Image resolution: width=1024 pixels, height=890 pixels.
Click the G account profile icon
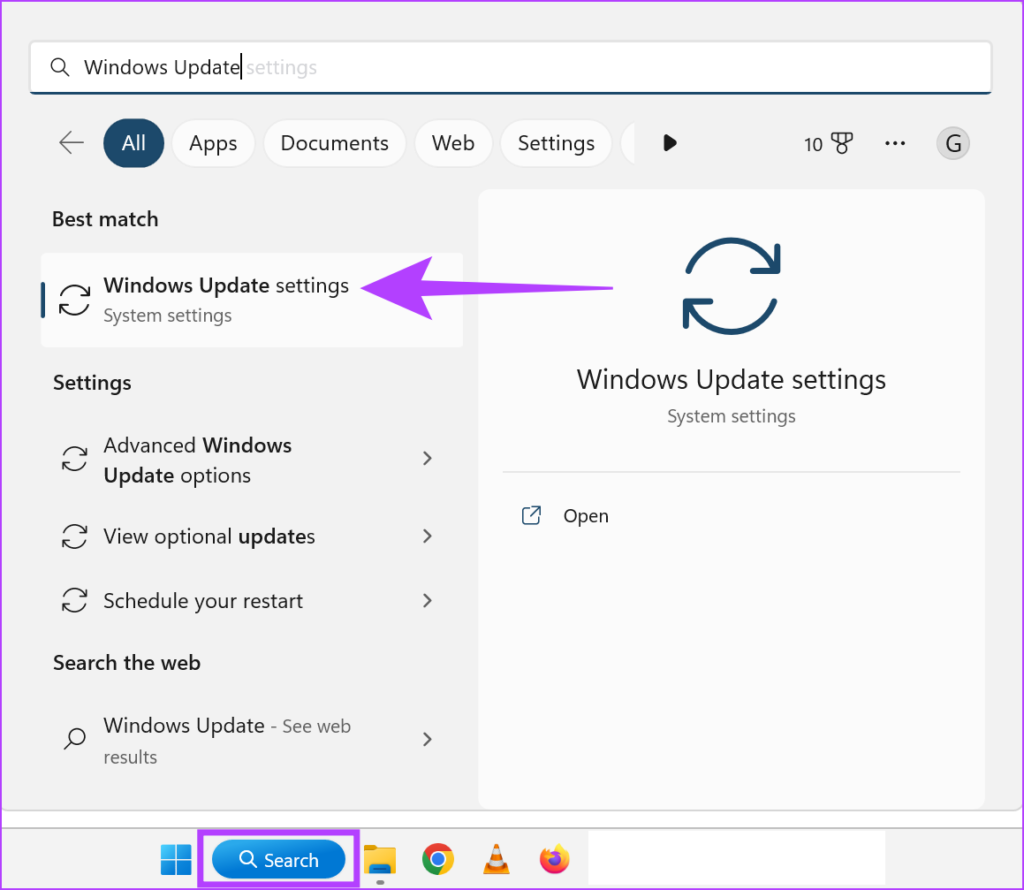click(952, 143)
